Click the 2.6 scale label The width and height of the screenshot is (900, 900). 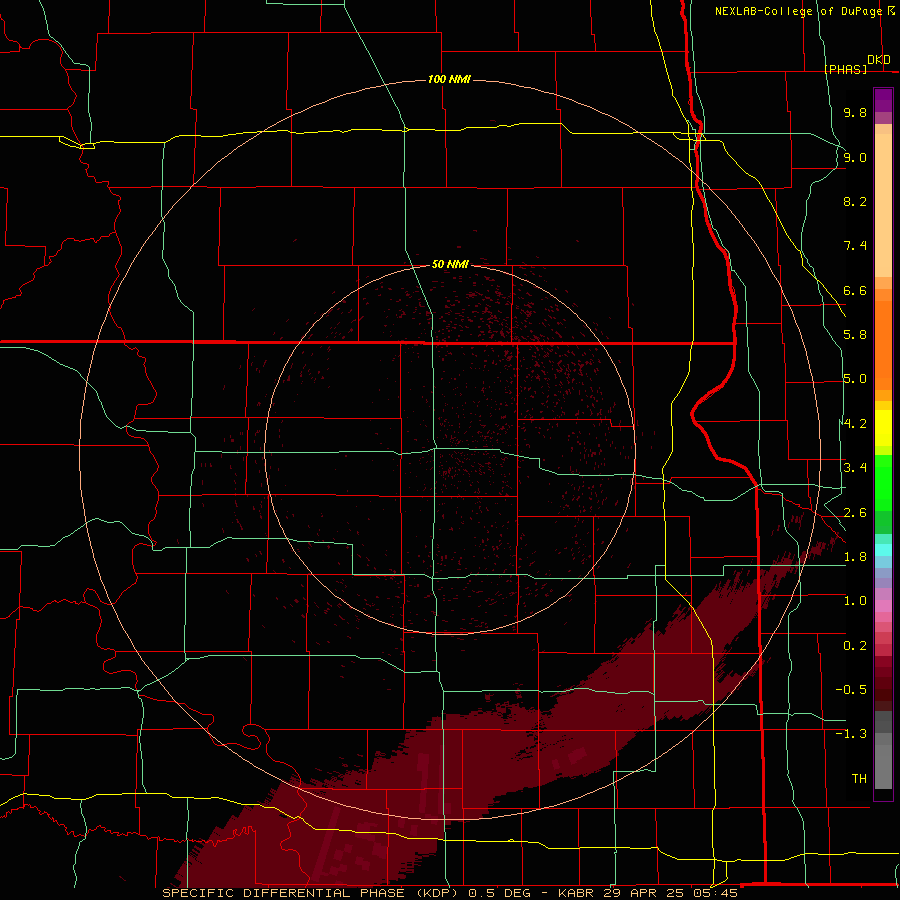click(x=855, y=513)
